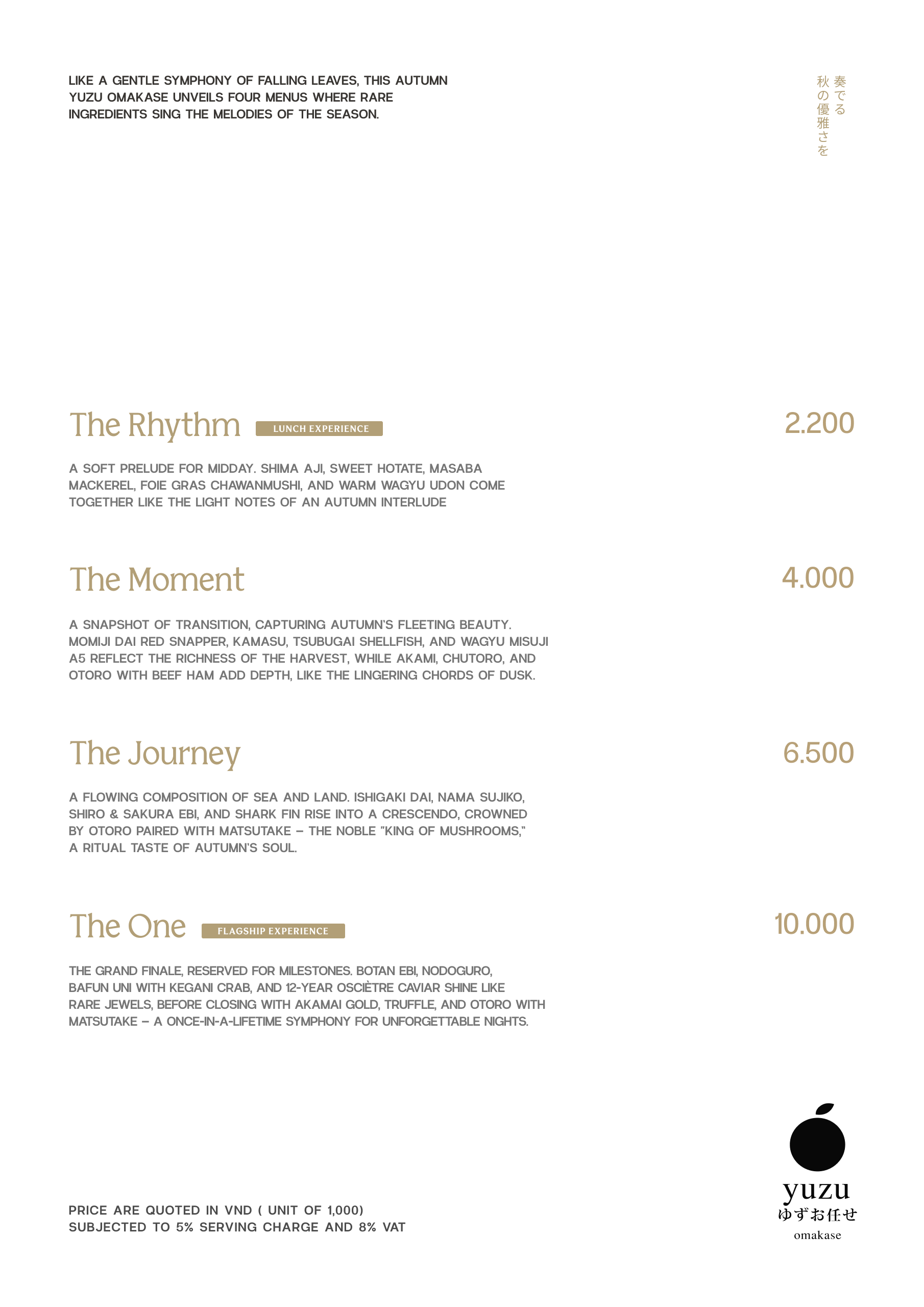Click The Moment's snapshot of transition description

pos(308,649)
